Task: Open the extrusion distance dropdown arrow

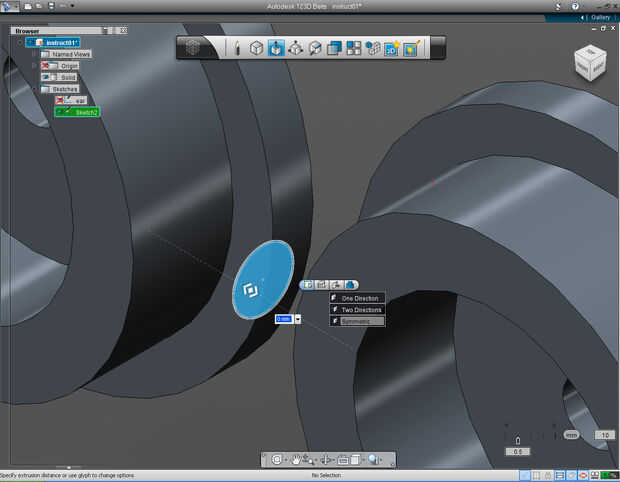Action: coord(298,319)
